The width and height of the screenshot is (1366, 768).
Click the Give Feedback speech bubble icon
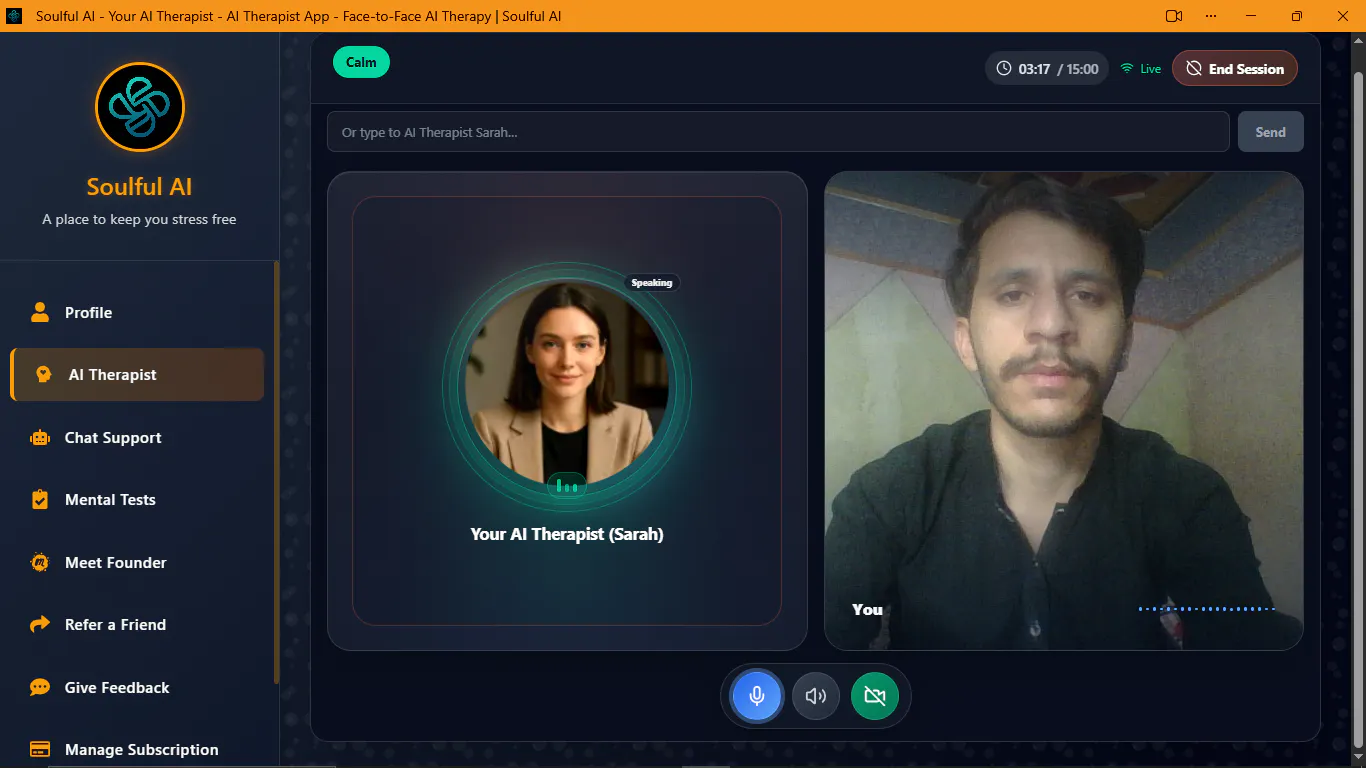(40, 687)
